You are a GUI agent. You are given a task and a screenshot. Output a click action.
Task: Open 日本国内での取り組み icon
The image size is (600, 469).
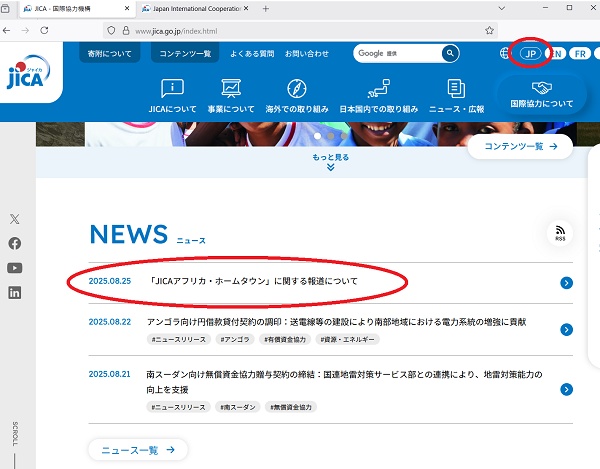(378, 88)
